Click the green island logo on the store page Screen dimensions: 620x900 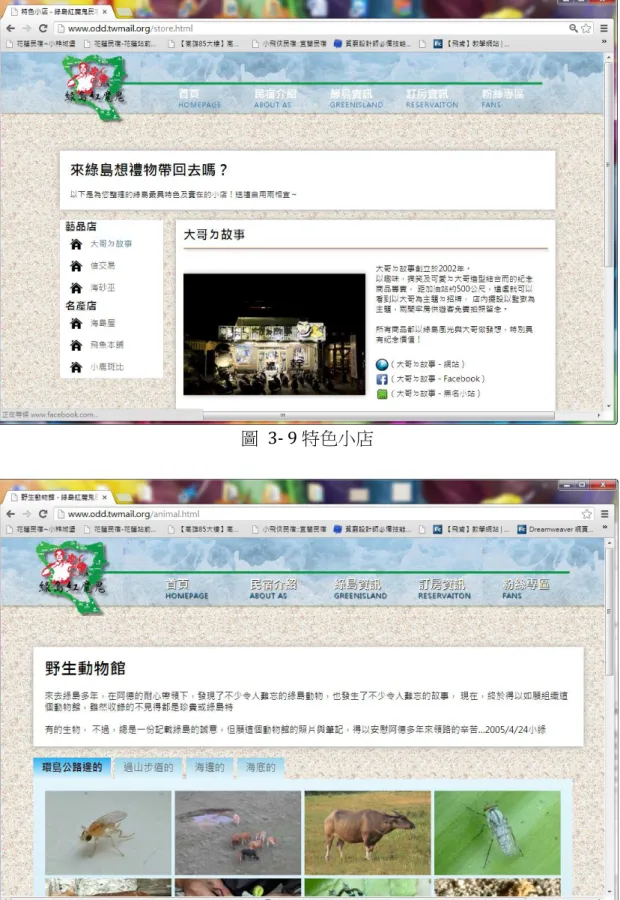point(95,87)
